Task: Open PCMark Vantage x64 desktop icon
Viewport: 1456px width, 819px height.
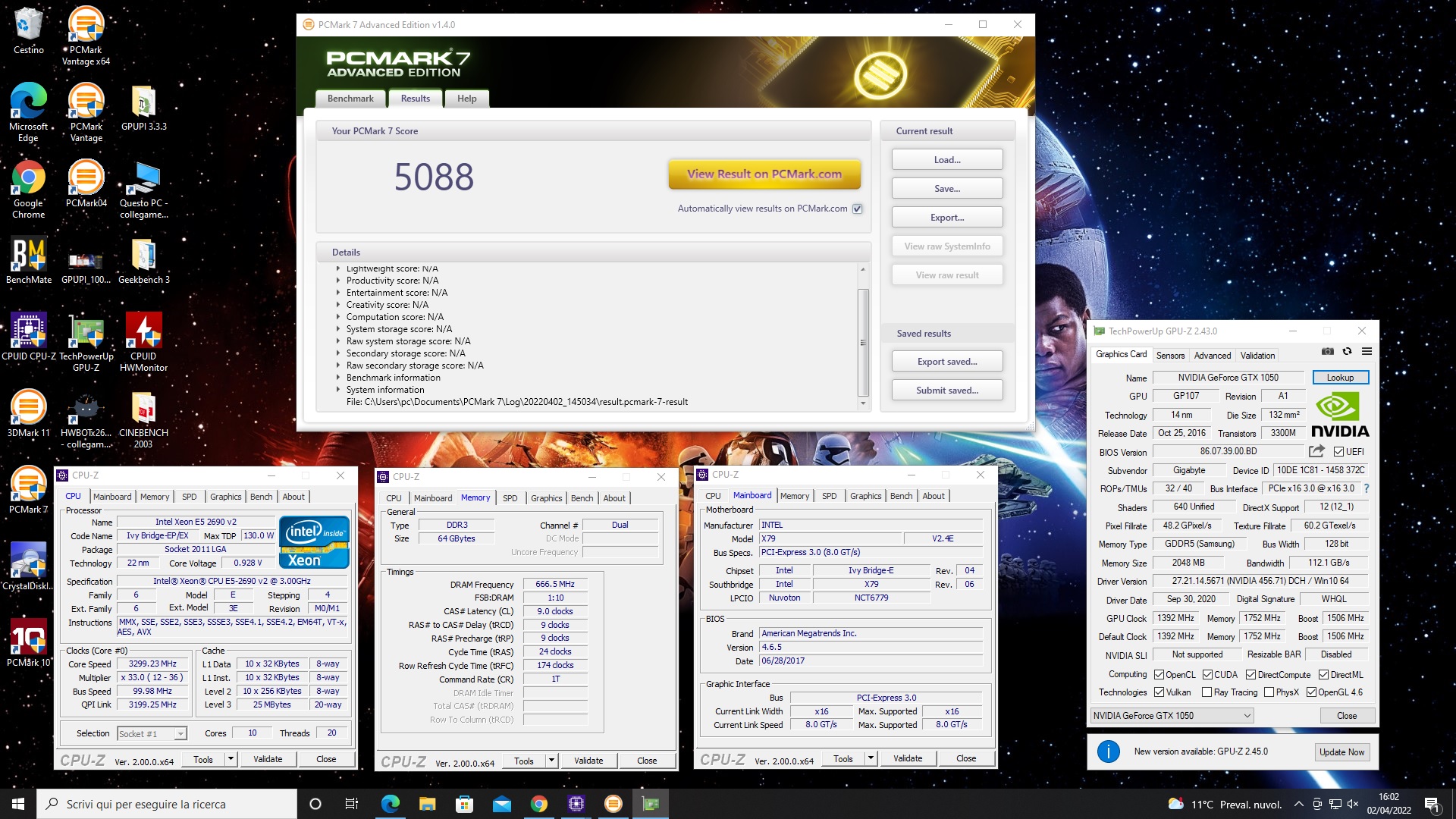Action: coord(86,35)
